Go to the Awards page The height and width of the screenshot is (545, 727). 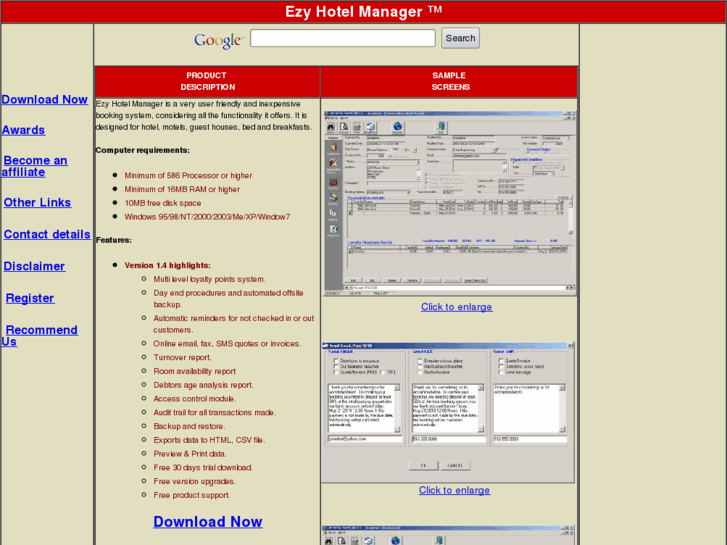(x=23, y=130)
